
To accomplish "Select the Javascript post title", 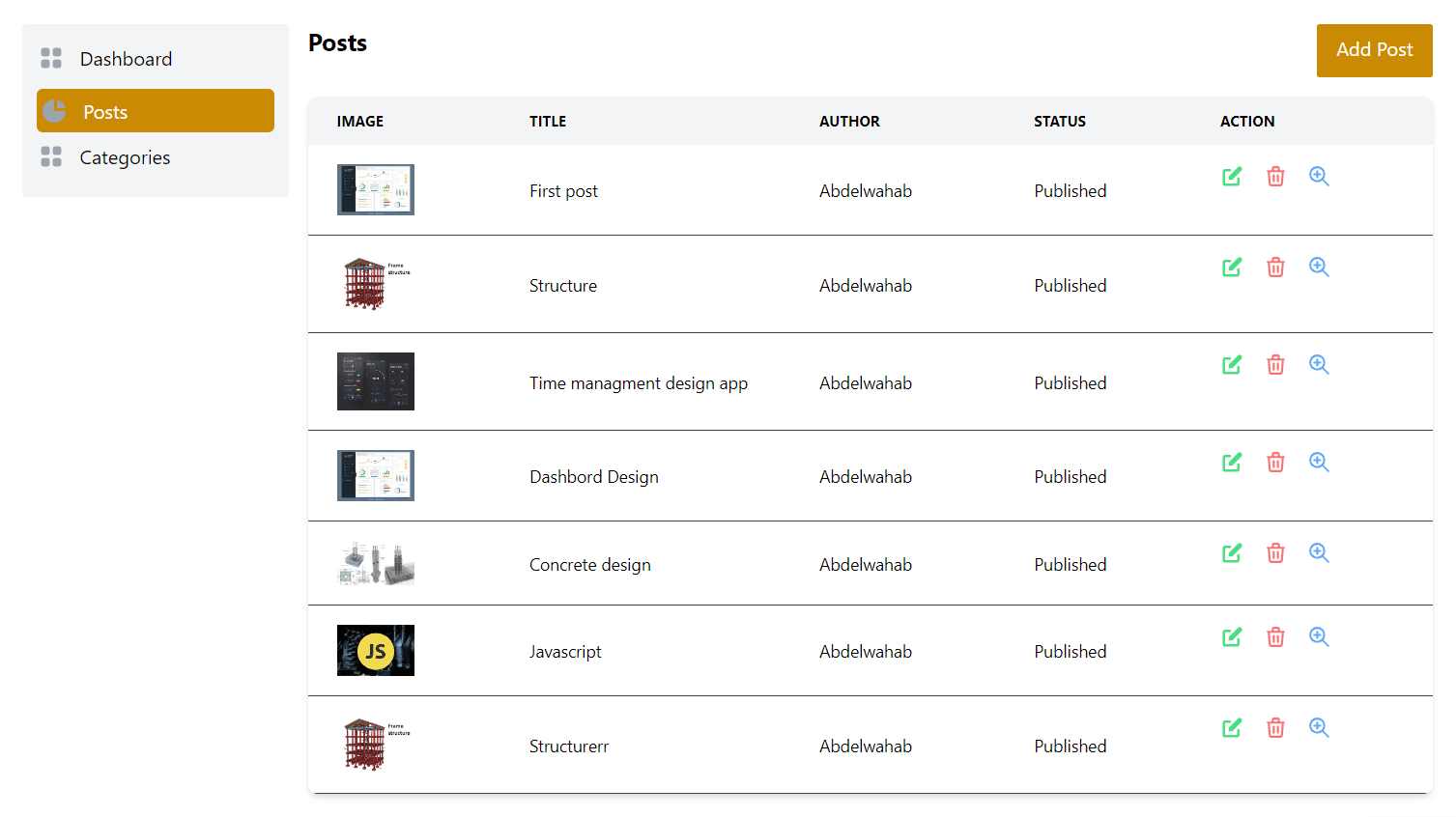I will (x=565, y=651).
